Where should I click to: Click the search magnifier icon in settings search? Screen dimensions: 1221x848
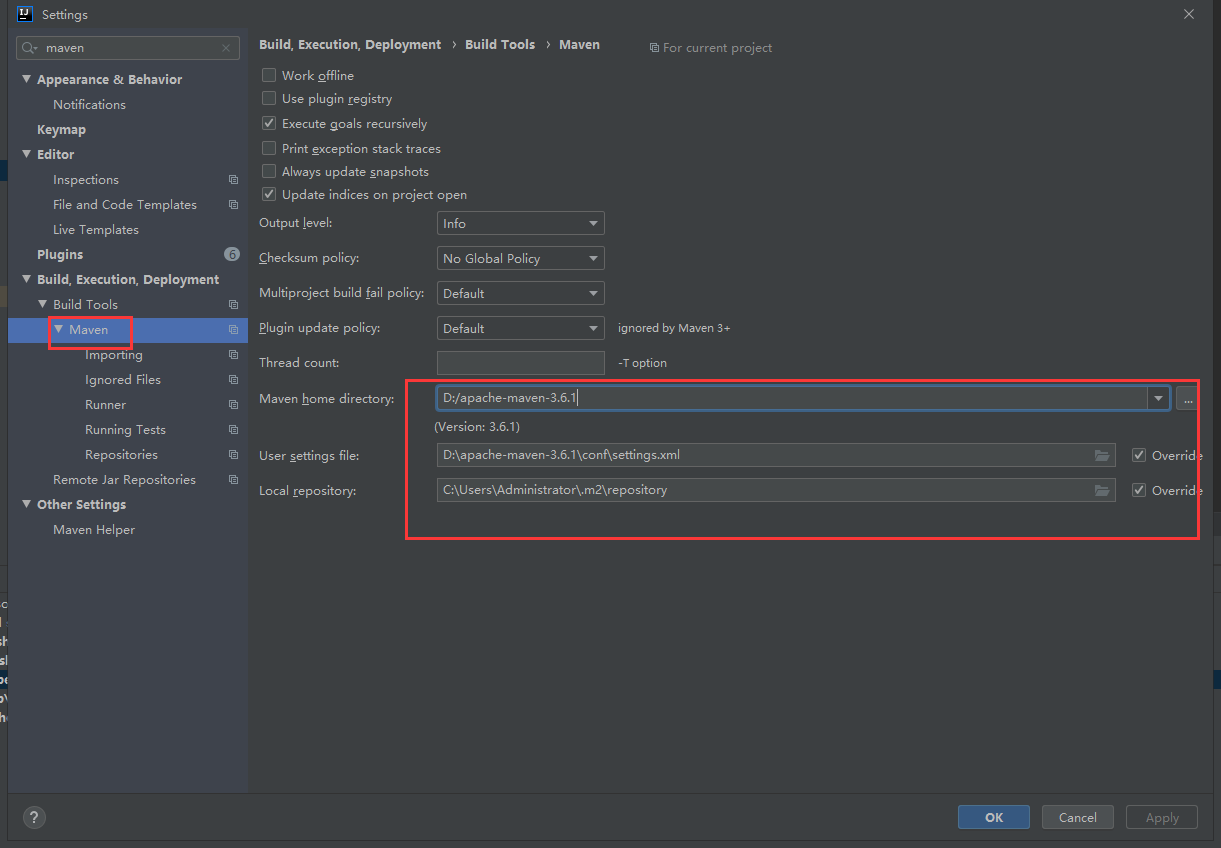(30, 48)
